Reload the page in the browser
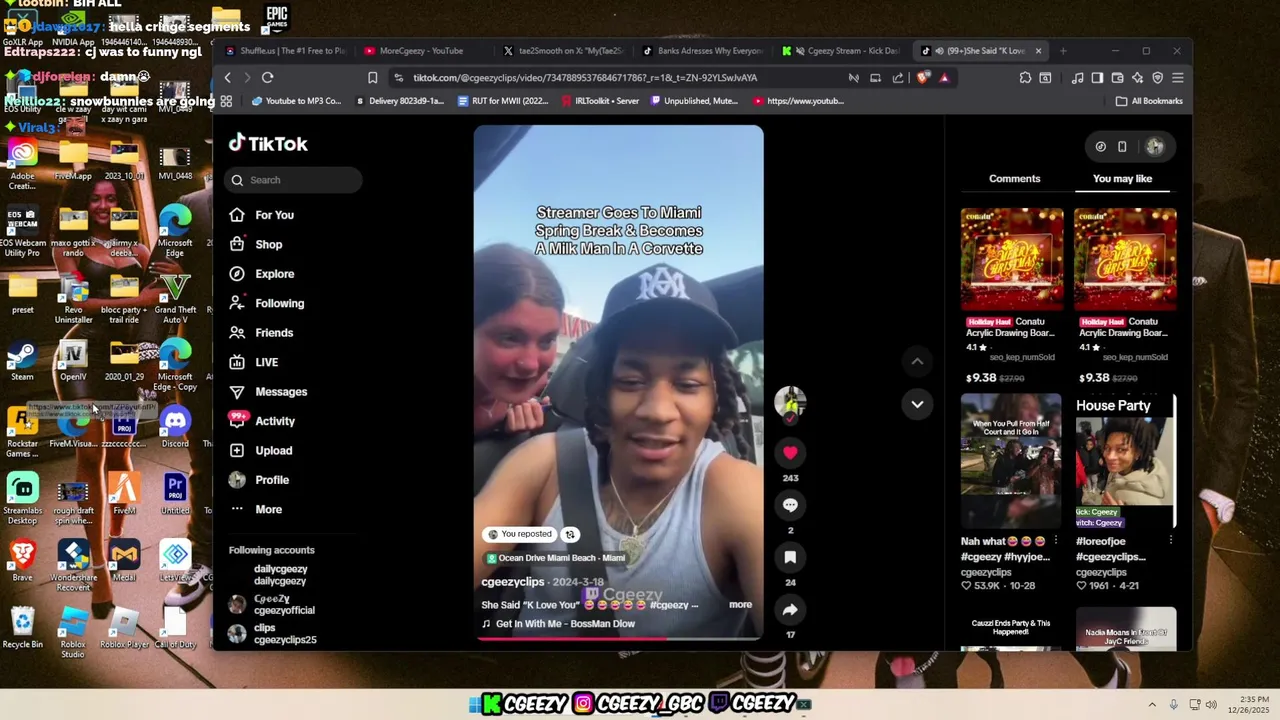1280x720 pixels. pos(268,78)
